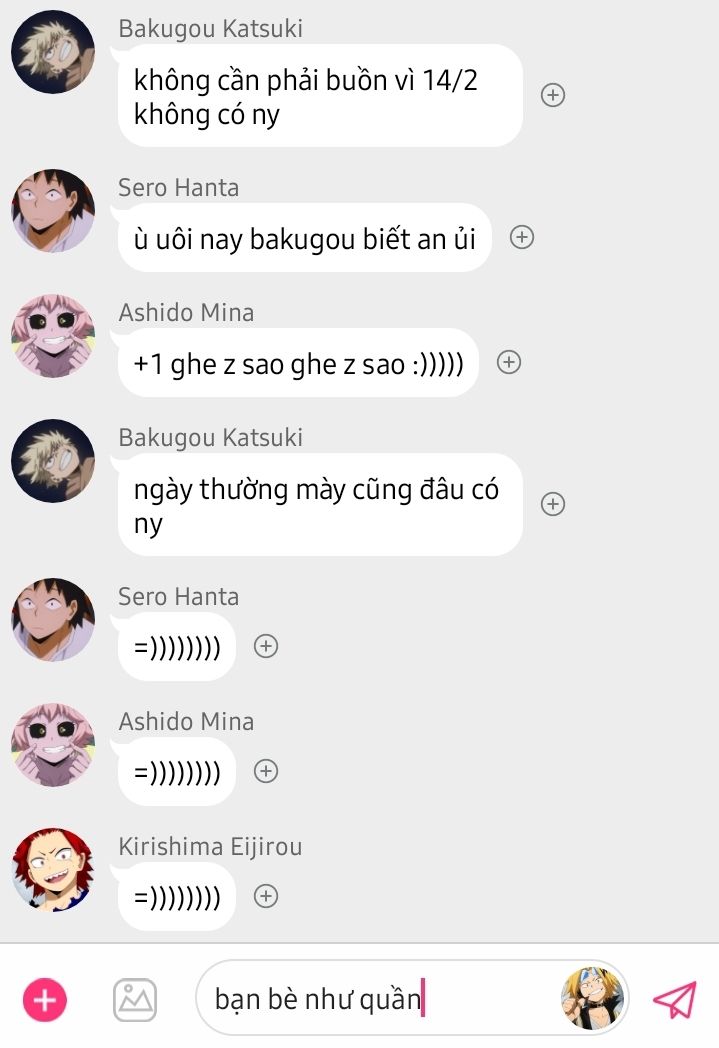Screen dimensions: 719x1048
Task: Select the "Kirishima Eijirou" name label
Action: point(210,847)
